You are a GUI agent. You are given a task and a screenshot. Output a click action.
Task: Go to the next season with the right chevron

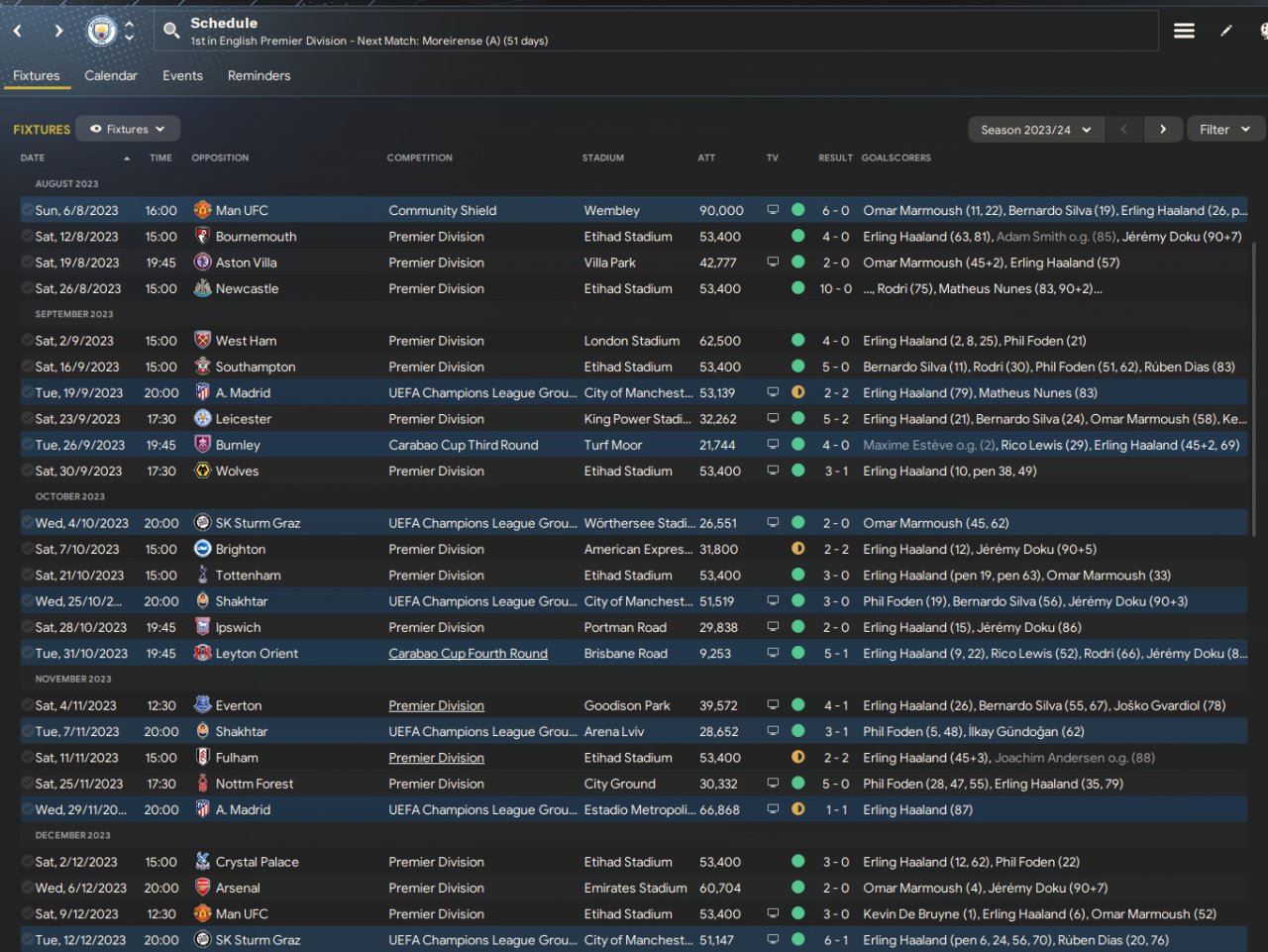click(x=1163, y=130)
